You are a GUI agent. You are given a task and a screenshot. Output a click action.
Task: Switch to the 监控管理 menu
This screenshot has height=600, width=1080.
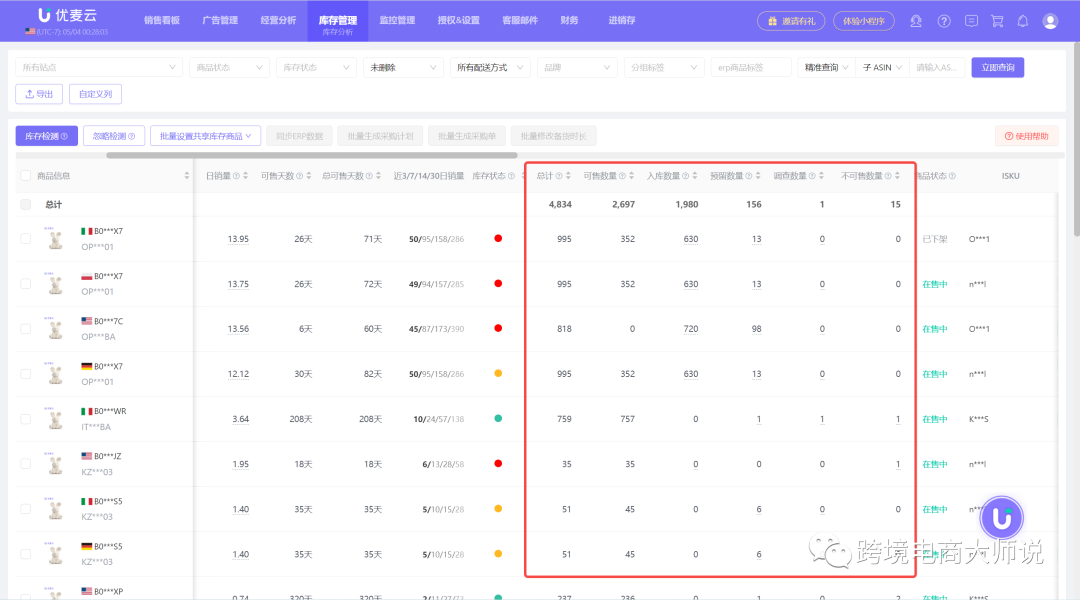pyautogui.click(x=397, y=19)
